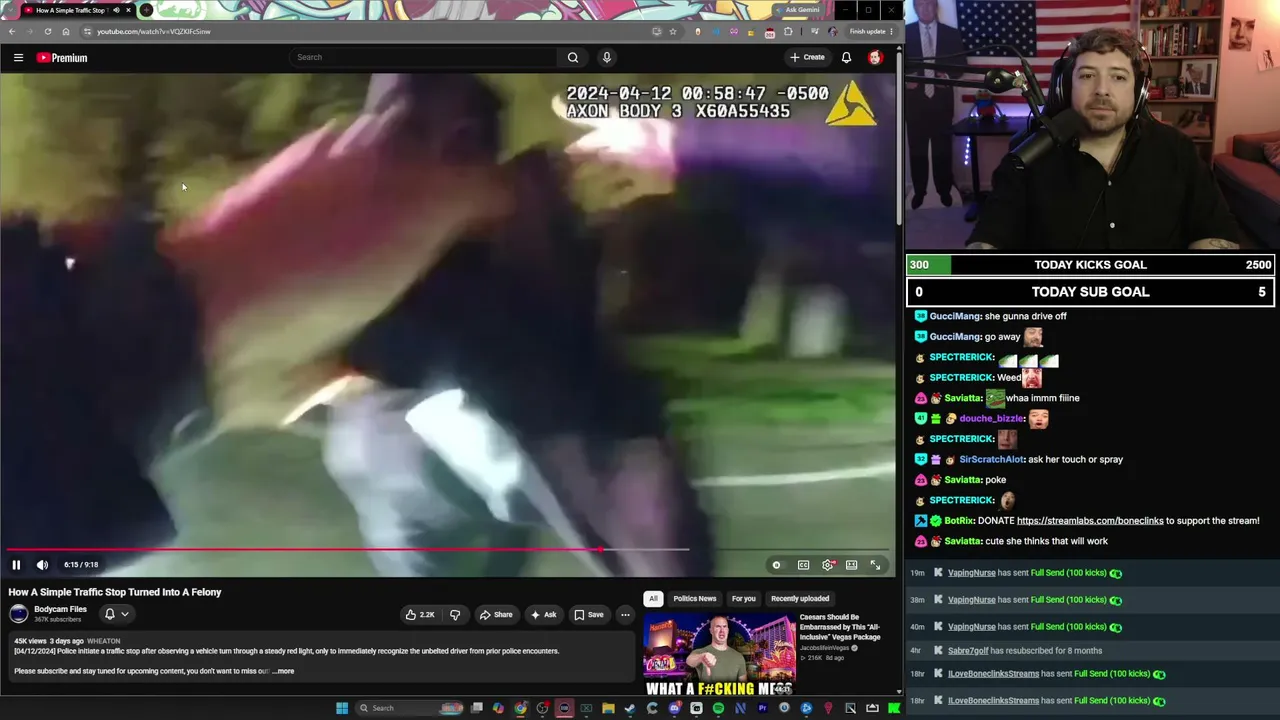Open File Explorer from the taskbar
The height and width of the screenshot is (720, 1280).
coord(608,708)
